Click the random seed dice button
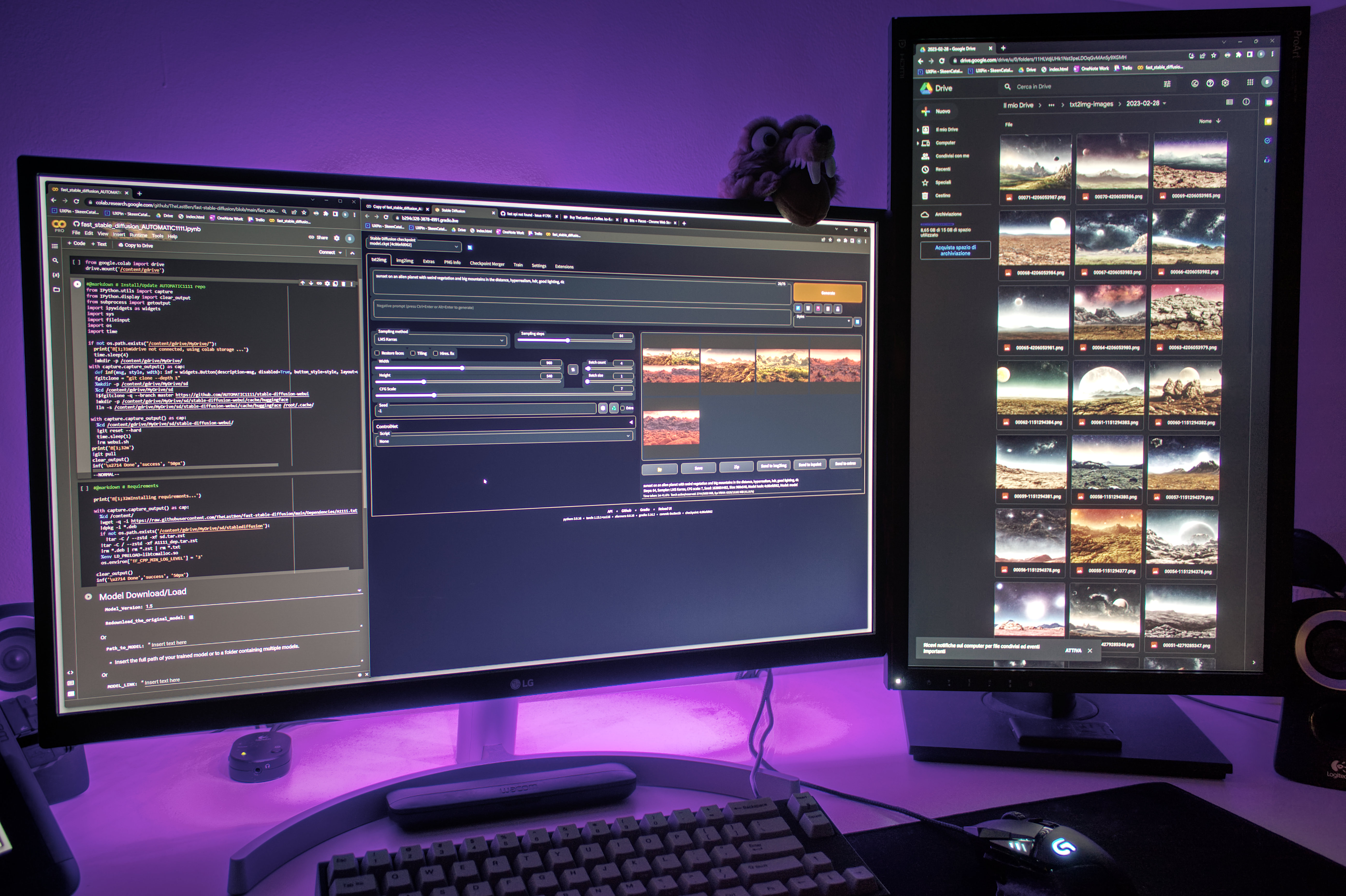The image size is (1346, 896). pyautogui.click(x=602, y=408)
